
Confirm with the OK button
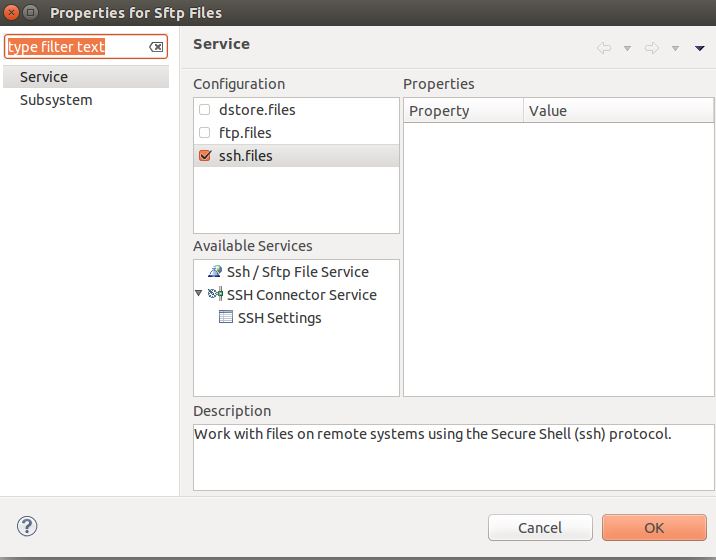click(654, 527)
